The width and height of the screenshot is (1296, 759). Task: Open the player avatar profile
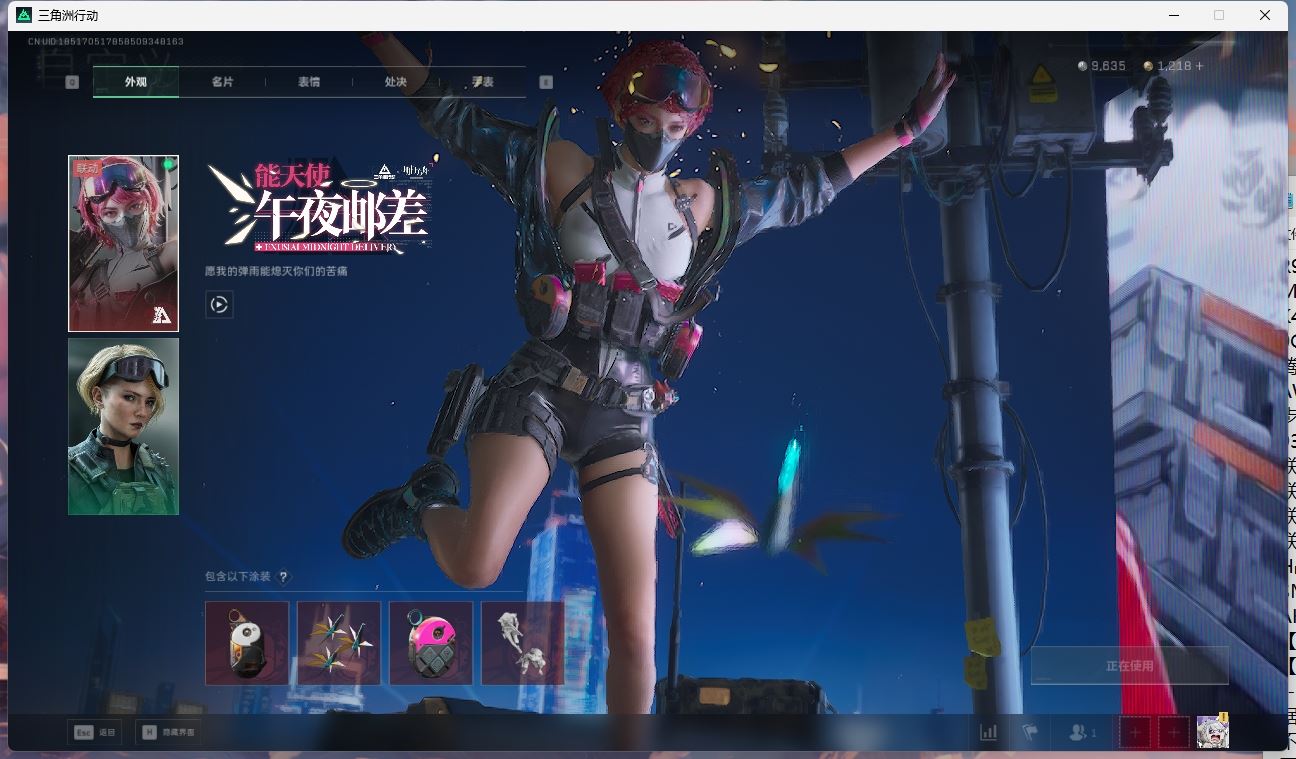coord(1212,732)
